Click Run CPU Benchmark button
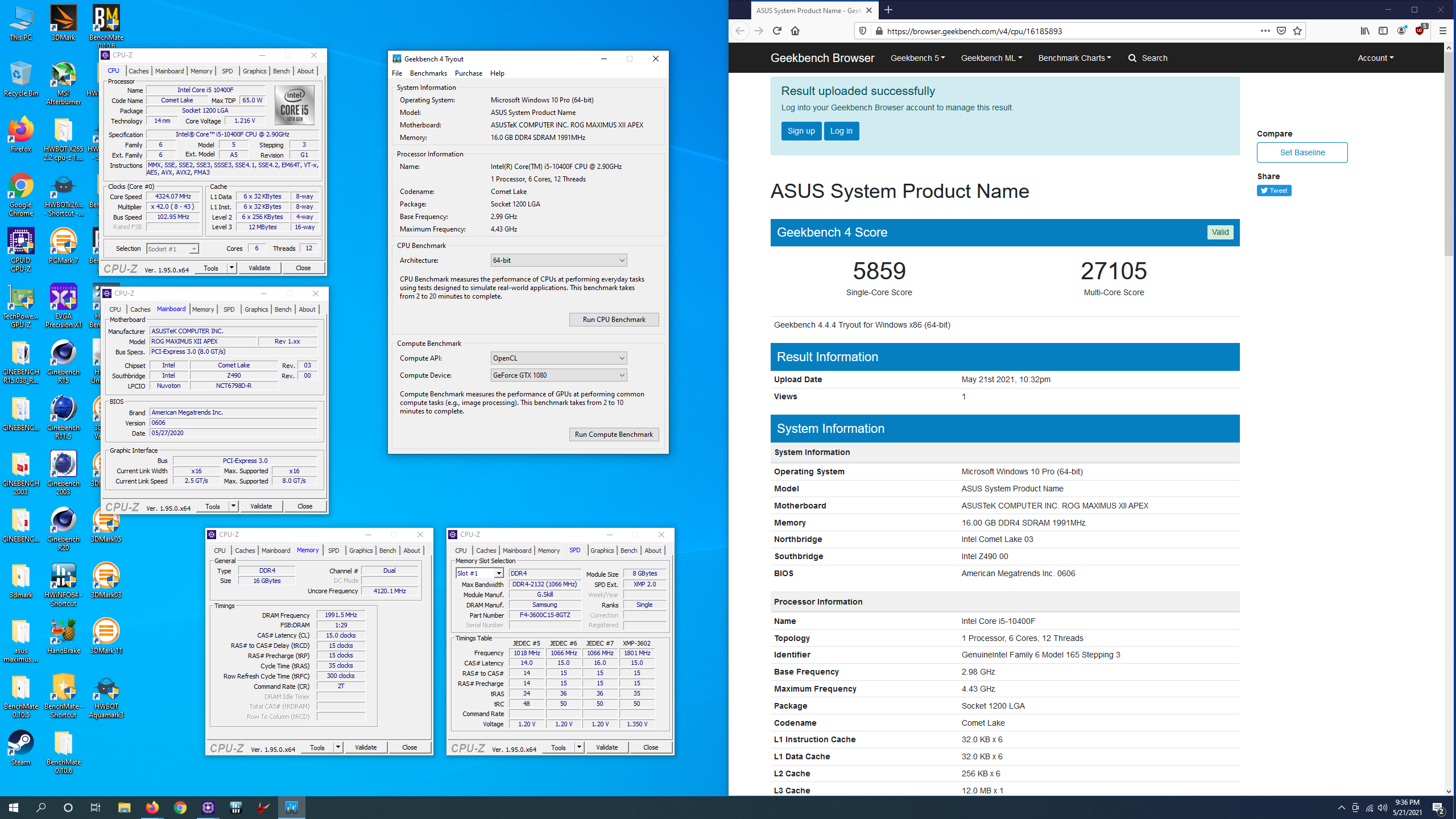Image resolution: width=1456 pixels, height=819 pixels. 614,320
